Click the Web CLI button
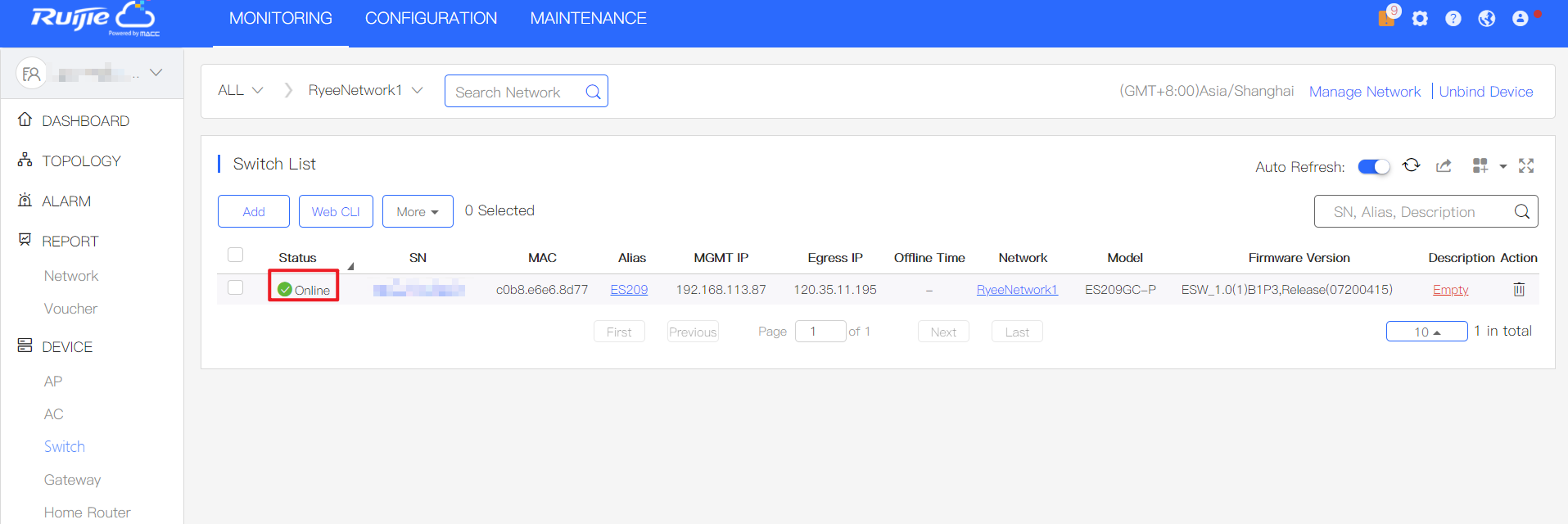Screen dimensions: 1568x524 click(x=336, y=211)
